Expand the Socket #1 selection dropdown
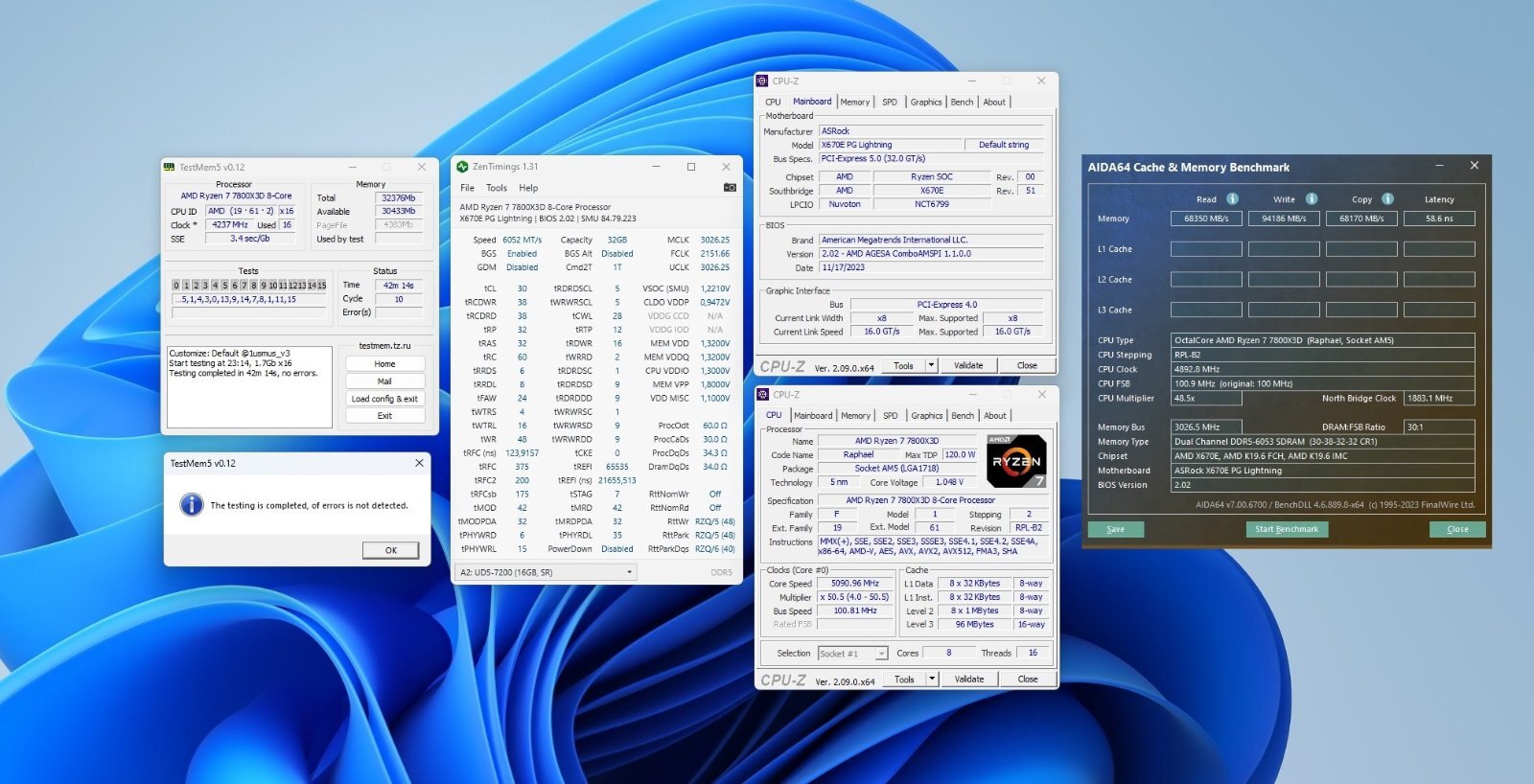Image resolution: width=1534 pixels, height=784 pixels. pos(881,654)
